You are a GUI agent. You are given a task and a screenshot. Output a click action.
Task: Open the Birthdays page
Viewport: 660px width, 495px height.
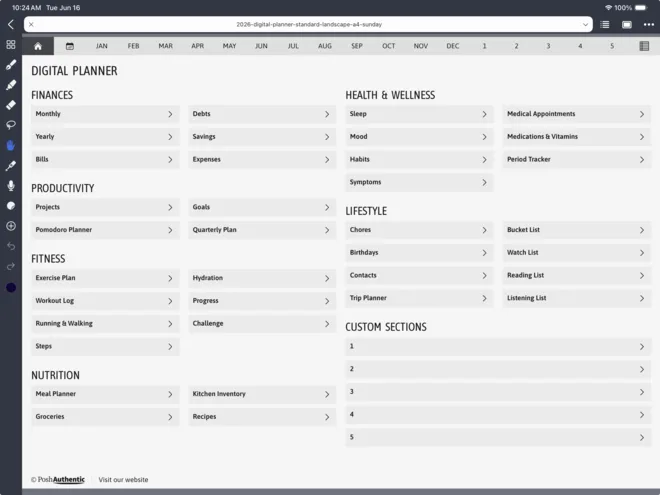point(419,253)
